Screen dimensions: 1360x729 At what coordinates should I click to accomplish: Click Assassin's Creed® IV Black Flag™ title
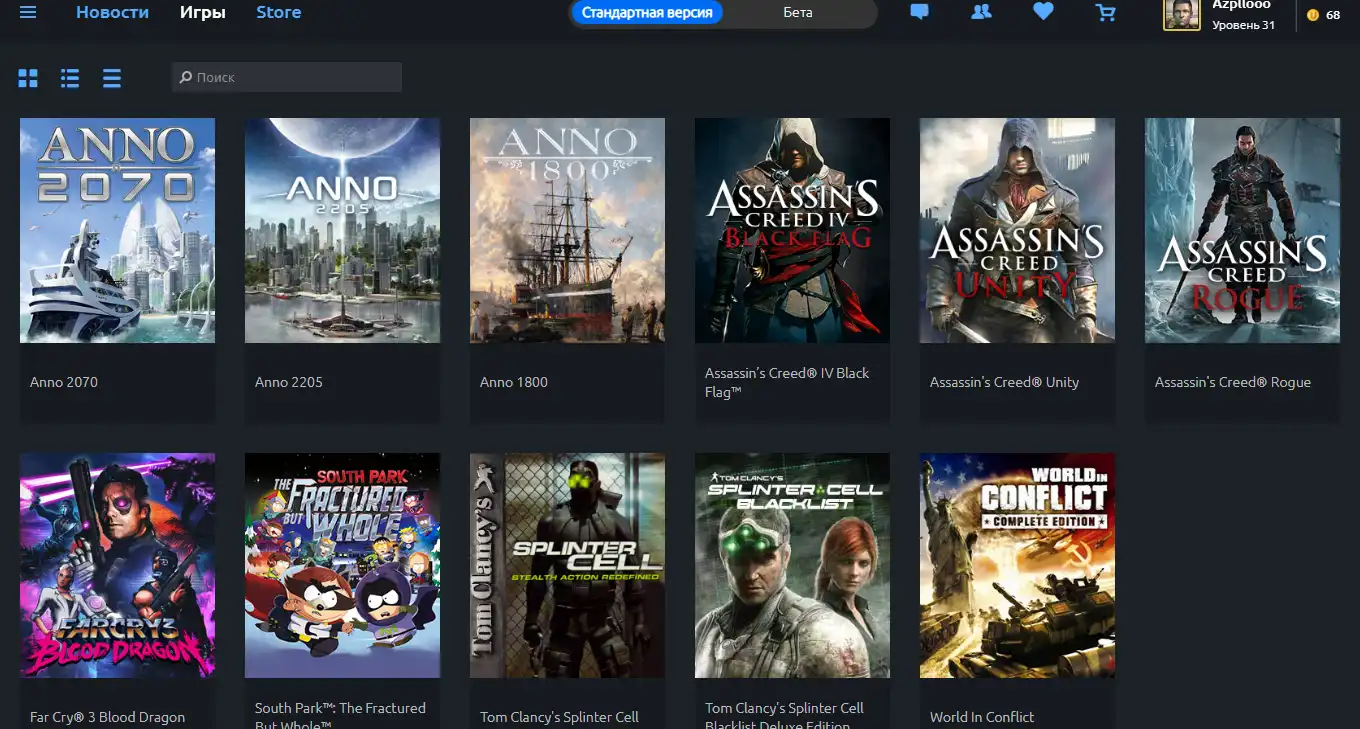(x=787, y=382)
